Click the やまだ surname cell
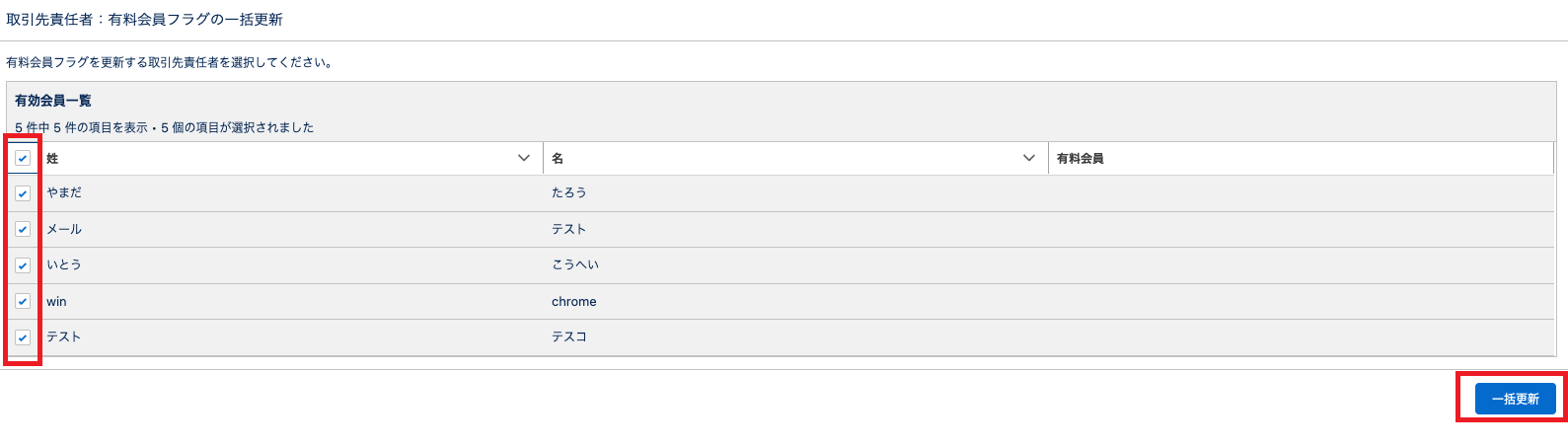Image resolution: width=1568 pixels, height=448 pixels. coord(64,193)
